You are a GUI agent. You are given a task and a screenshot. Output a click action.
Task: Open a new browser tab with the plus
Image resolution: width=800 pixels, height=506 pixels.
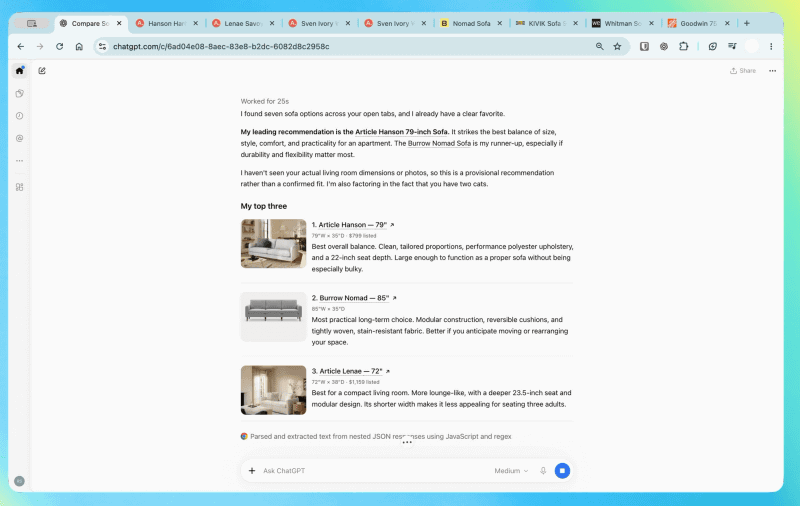(746, 23)
